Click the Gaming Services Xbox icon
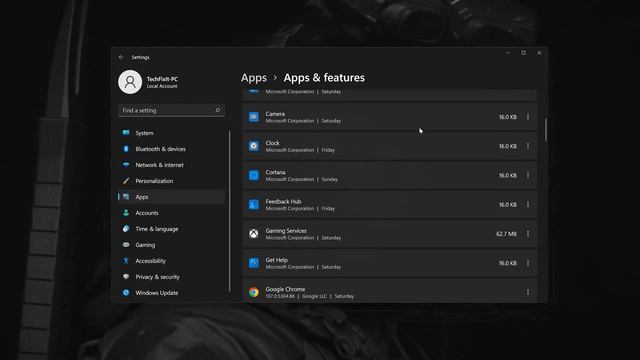 253,233
